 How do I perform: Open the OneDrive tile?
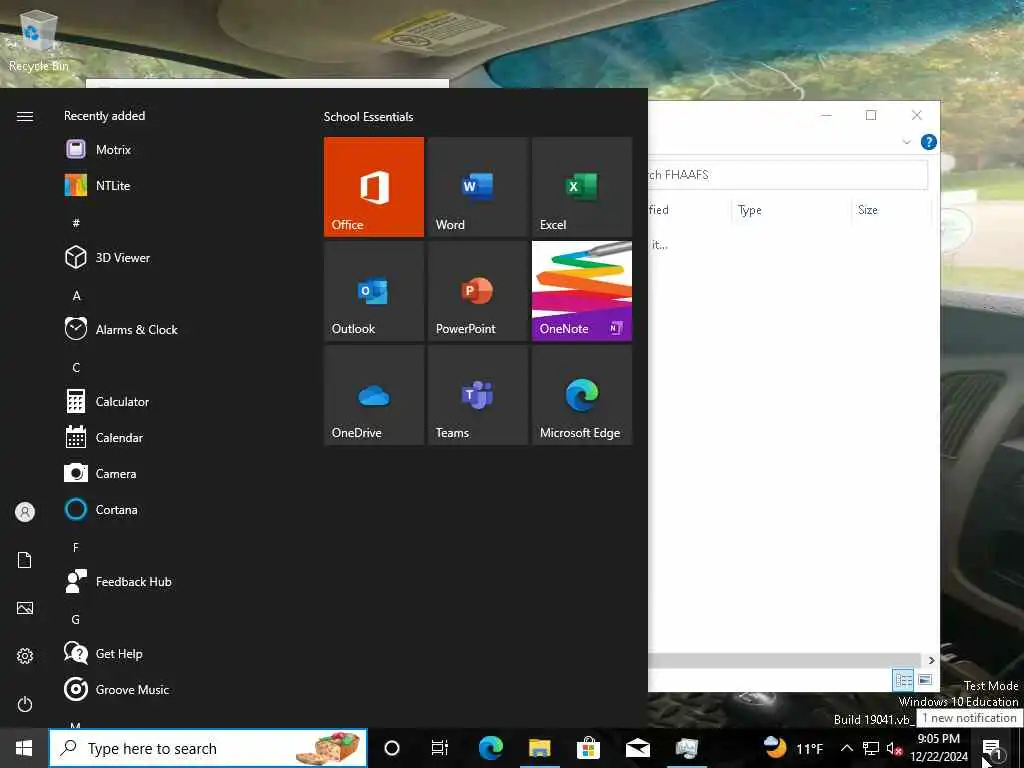(x=374, y=395)
